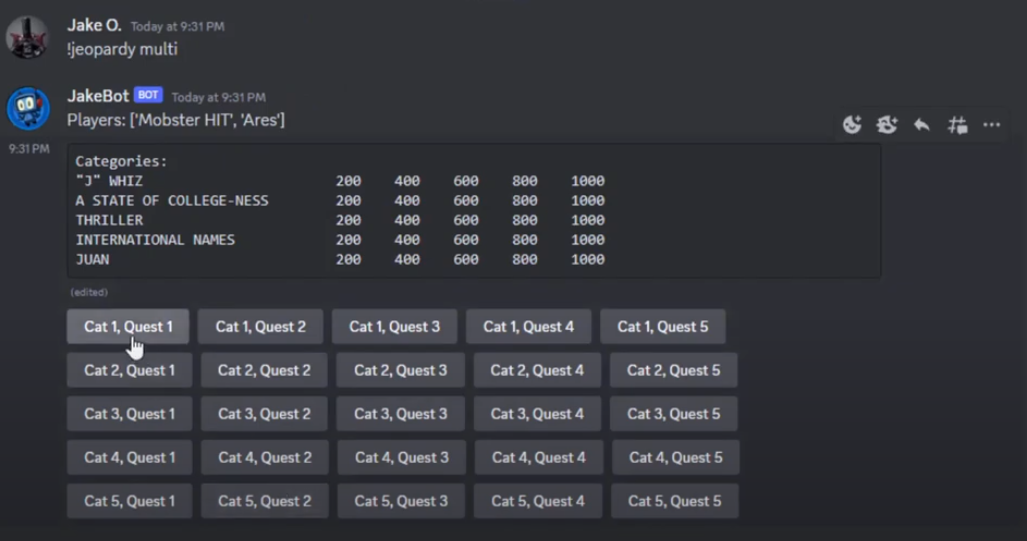
Task: Open the More options ellipsis menu
Action: tap(991, 125)
